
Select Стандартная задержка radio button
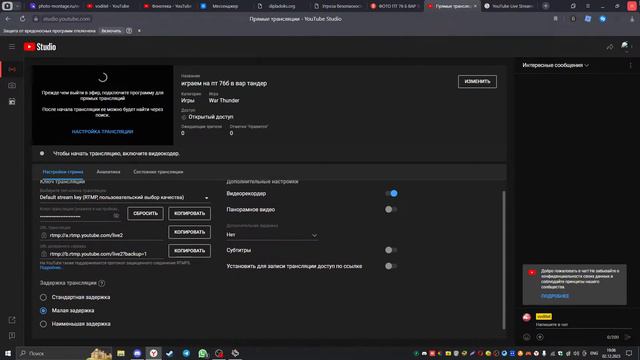(x=43, y=297)
